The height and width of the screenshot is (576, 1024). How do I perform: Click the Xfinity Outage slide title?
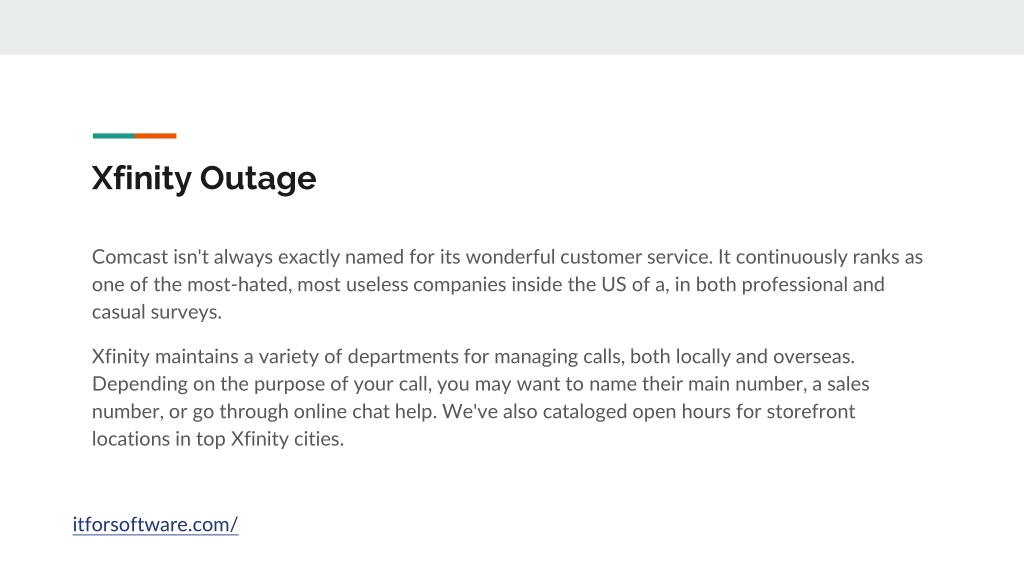[x=204, y=178]
